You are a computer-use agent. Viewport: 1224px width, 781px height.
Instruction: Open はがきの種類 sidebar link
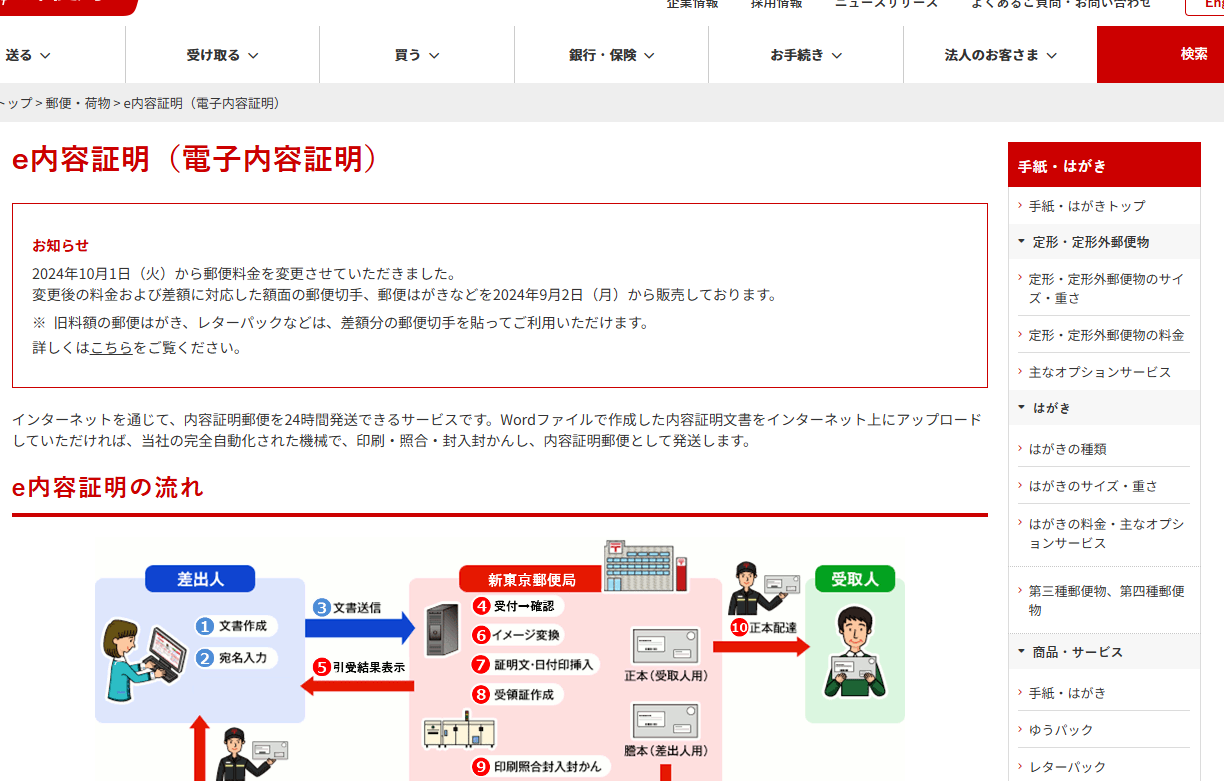click(1067, 449)
